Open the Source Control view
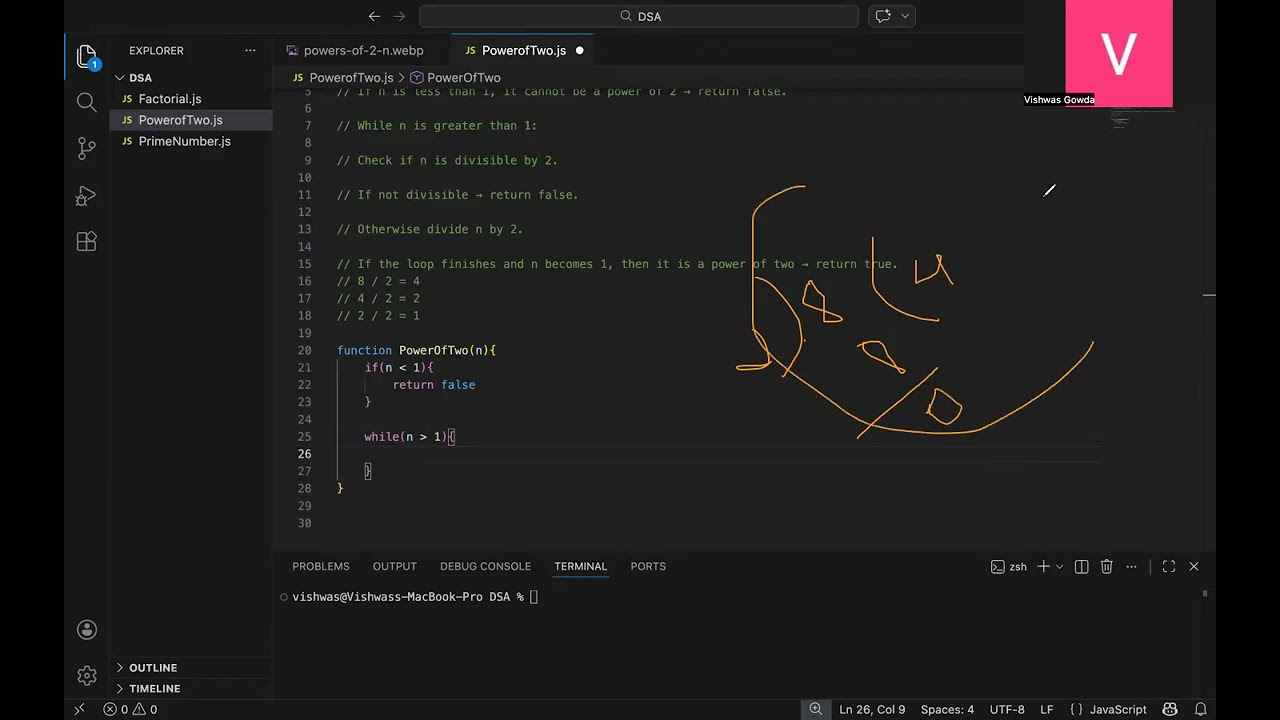The image size is (1280, 720). [x=87, y=149]
